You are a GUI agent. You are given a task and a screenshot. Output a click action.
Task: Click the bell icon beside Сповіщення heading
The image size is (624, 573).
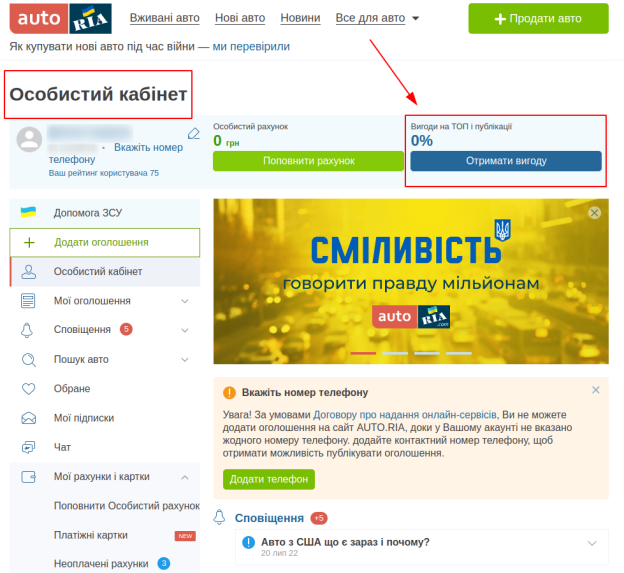click(219, 517)
